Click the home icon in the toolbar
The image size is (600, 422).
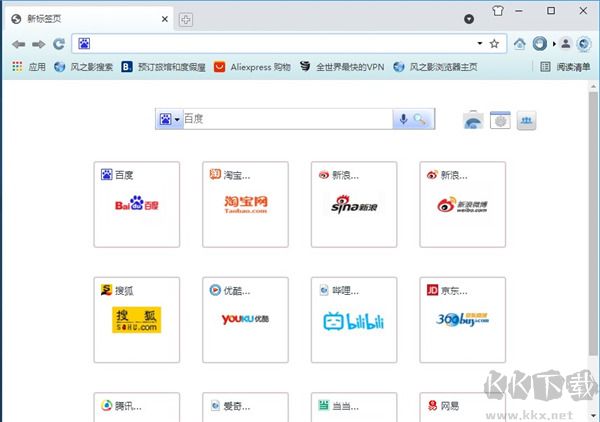tap(519, 44)
